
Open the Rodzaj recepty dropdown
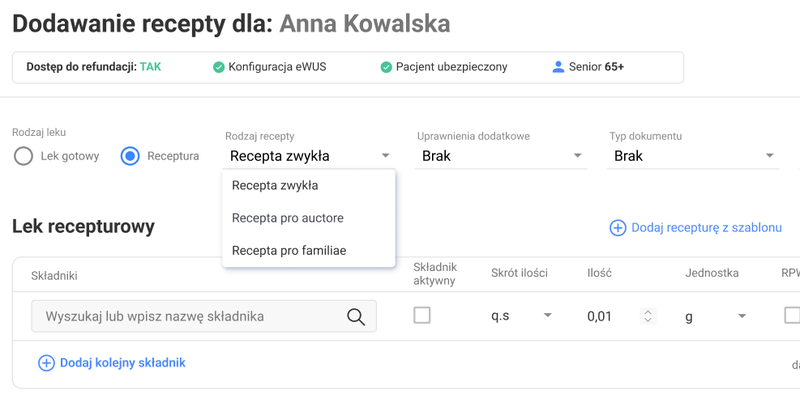(309, 156)
